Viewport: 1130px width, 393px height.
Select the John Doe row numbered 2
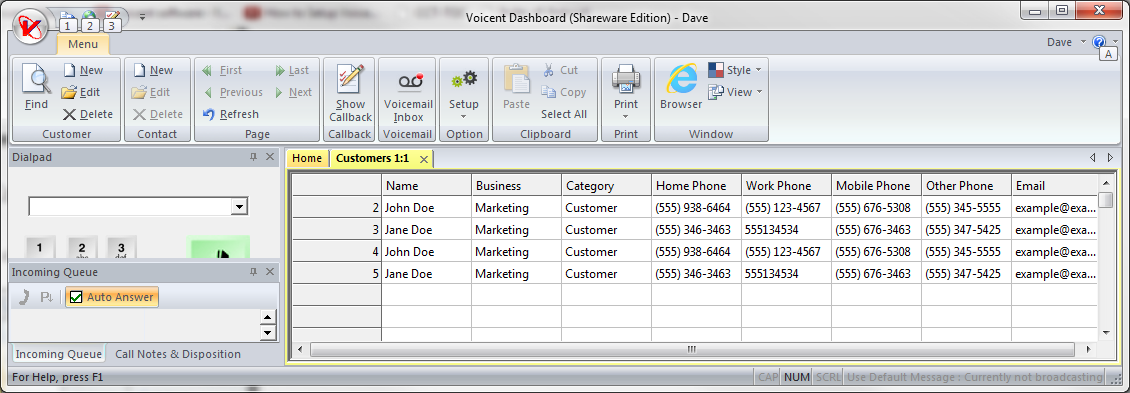click(x=695, y=208)
